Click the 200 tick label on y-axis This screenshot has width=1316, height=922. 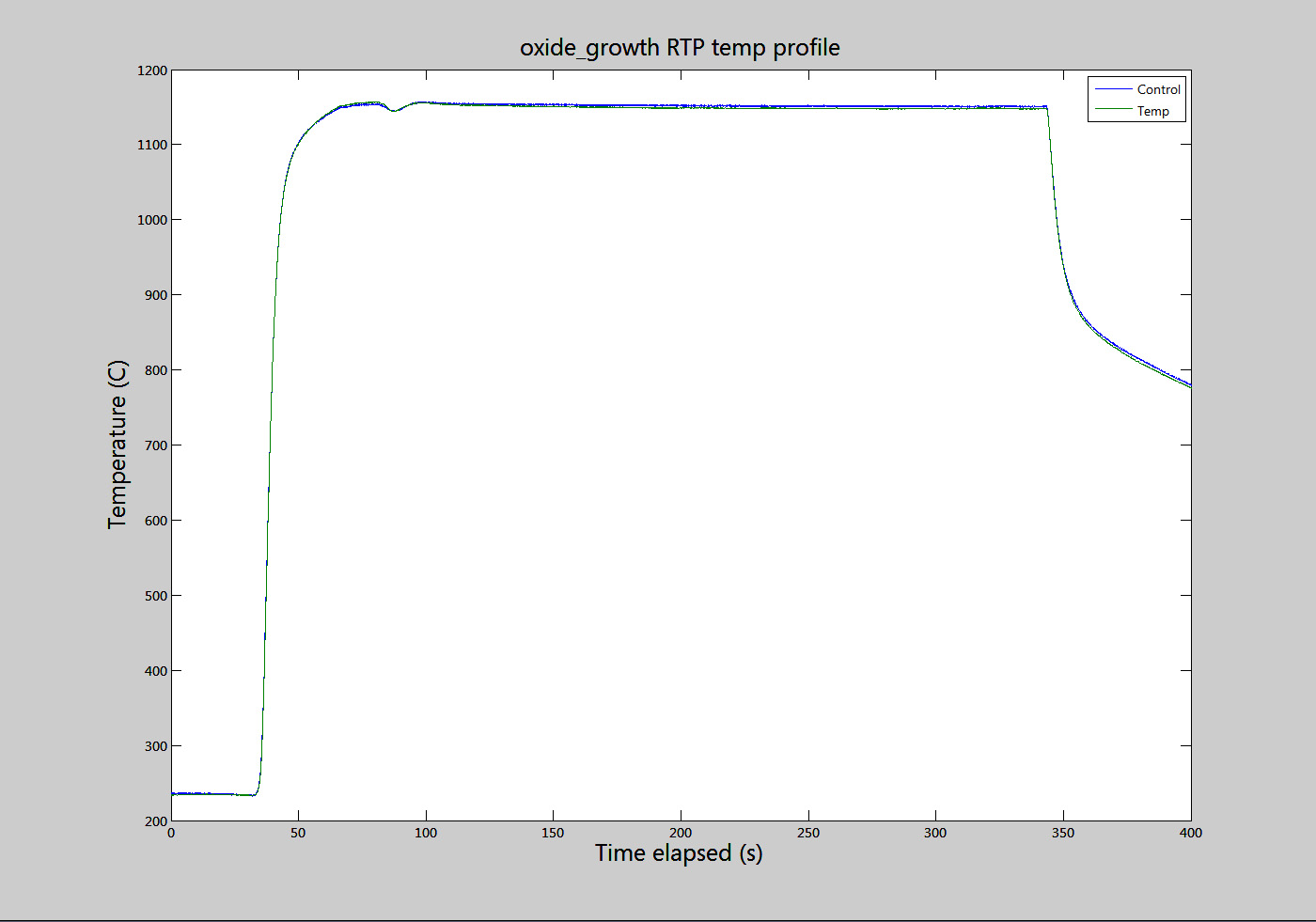(x=156, y=820)
